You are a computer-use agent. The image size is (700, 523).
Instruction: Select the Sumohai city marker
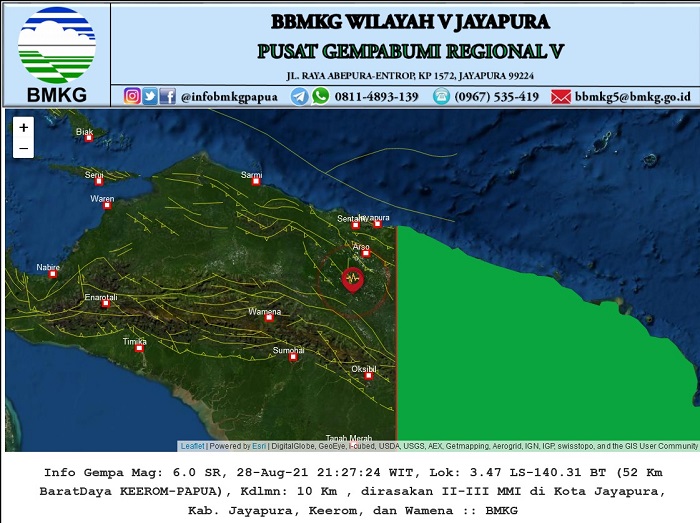click(x=293, y=357)
